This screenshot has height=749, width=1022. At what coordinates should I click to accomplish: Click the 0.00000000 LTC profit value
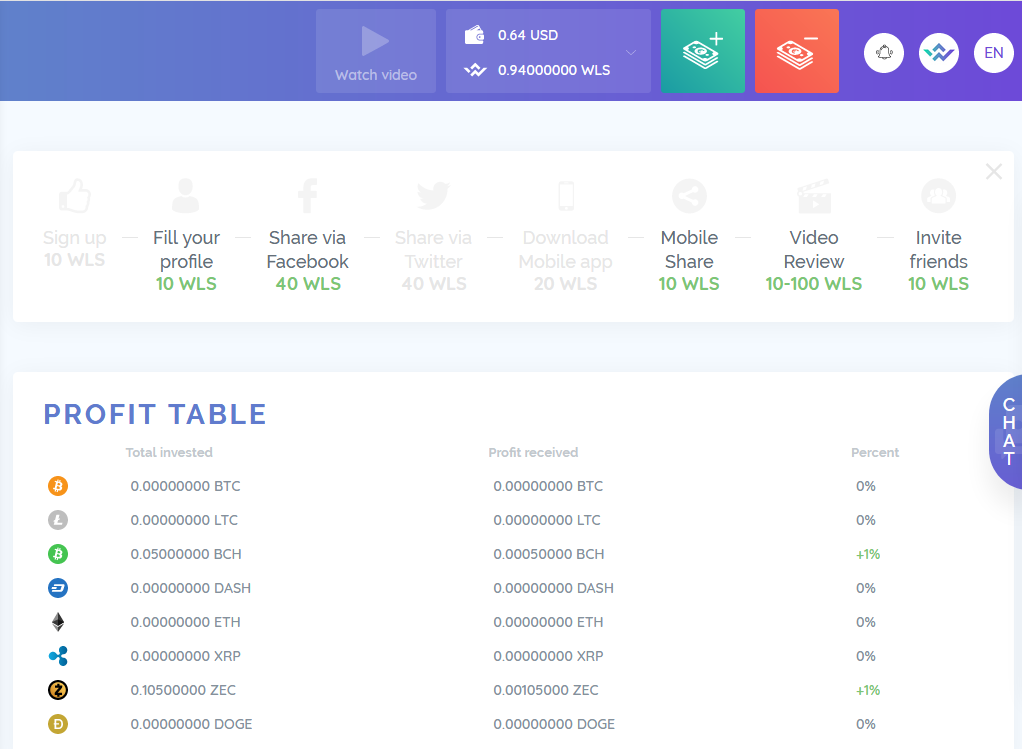coord(547,520)
